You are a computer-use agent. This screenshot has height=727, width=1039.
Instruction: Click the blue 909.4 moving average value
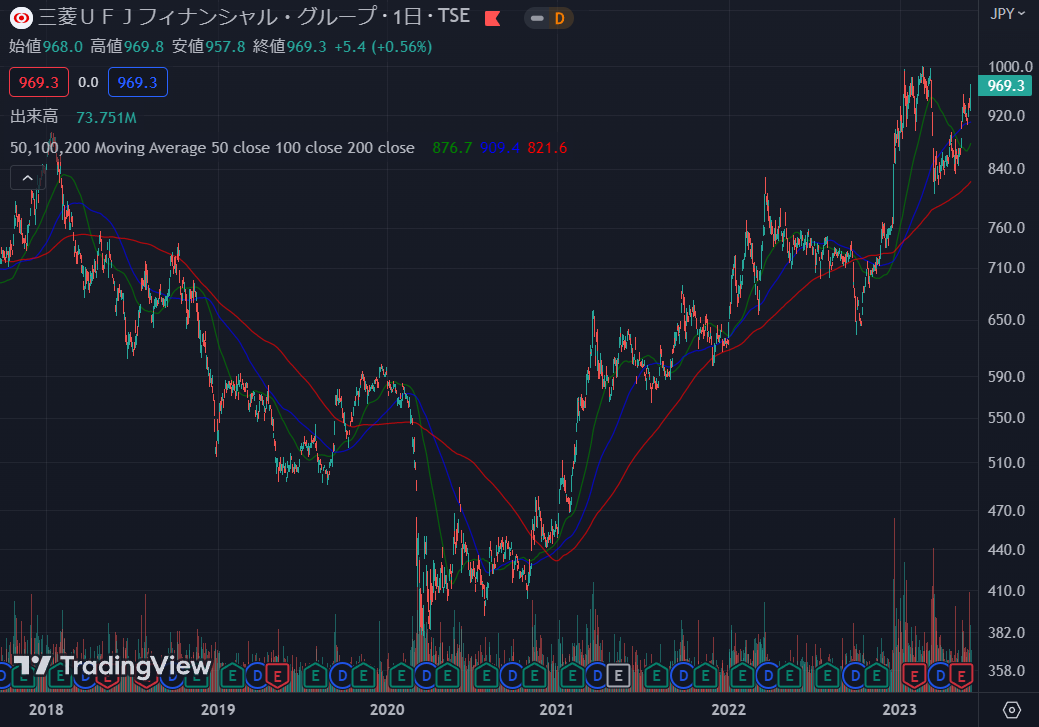(x=500, y=148)
